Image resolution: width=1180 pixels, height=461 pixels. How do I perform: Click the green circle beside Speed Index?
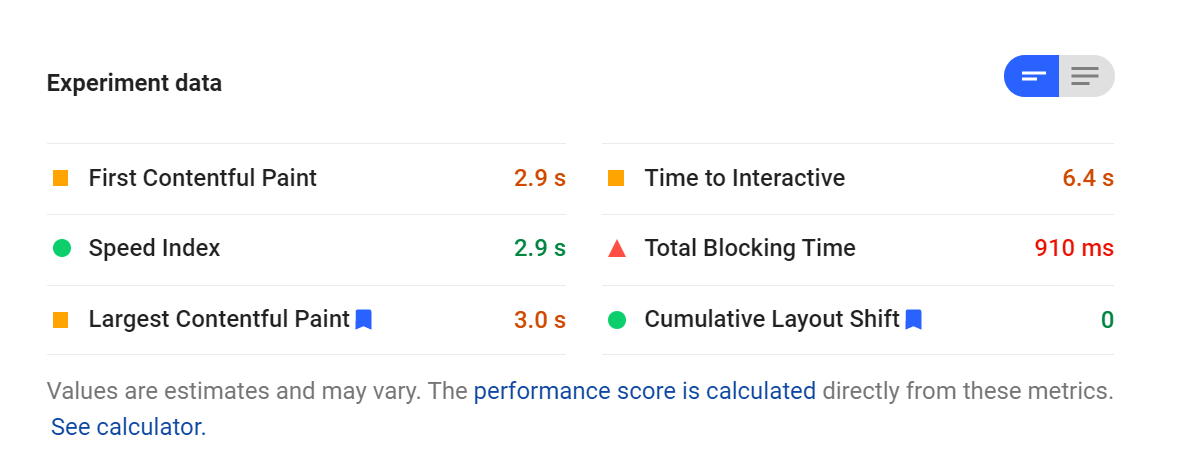[x=61, y=248]
